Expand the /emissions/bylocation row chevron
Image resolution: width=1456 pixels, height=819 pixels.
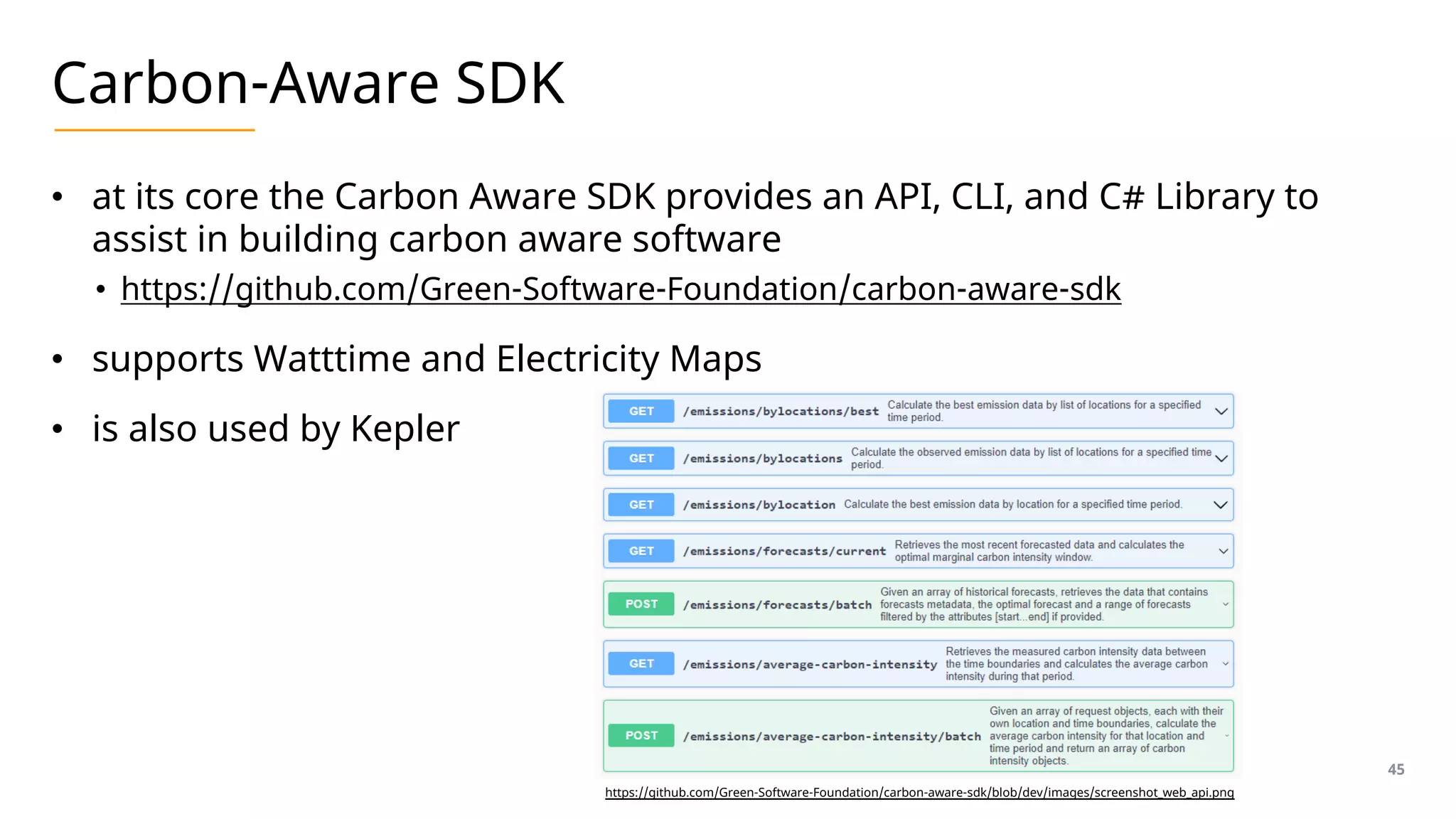pyautogui.click(x=1221, y=505)
